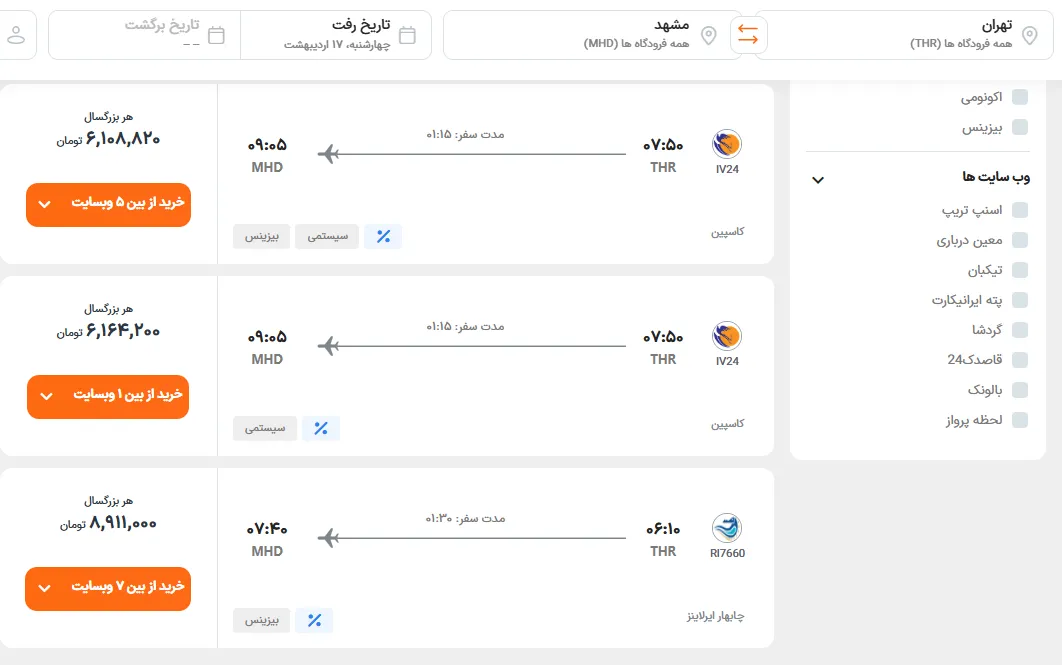
Task: Click the بیزینس tag on Chabahar flight
Action: click(x=261, y=620)
